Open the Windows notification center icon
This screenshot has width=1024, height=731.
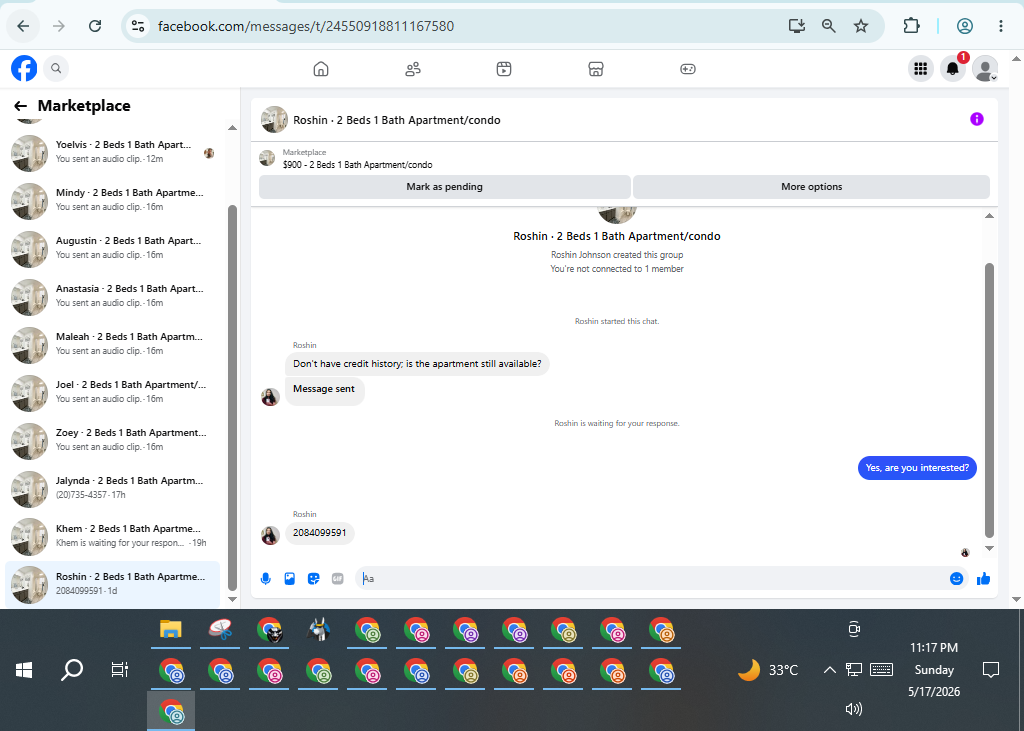991,670
